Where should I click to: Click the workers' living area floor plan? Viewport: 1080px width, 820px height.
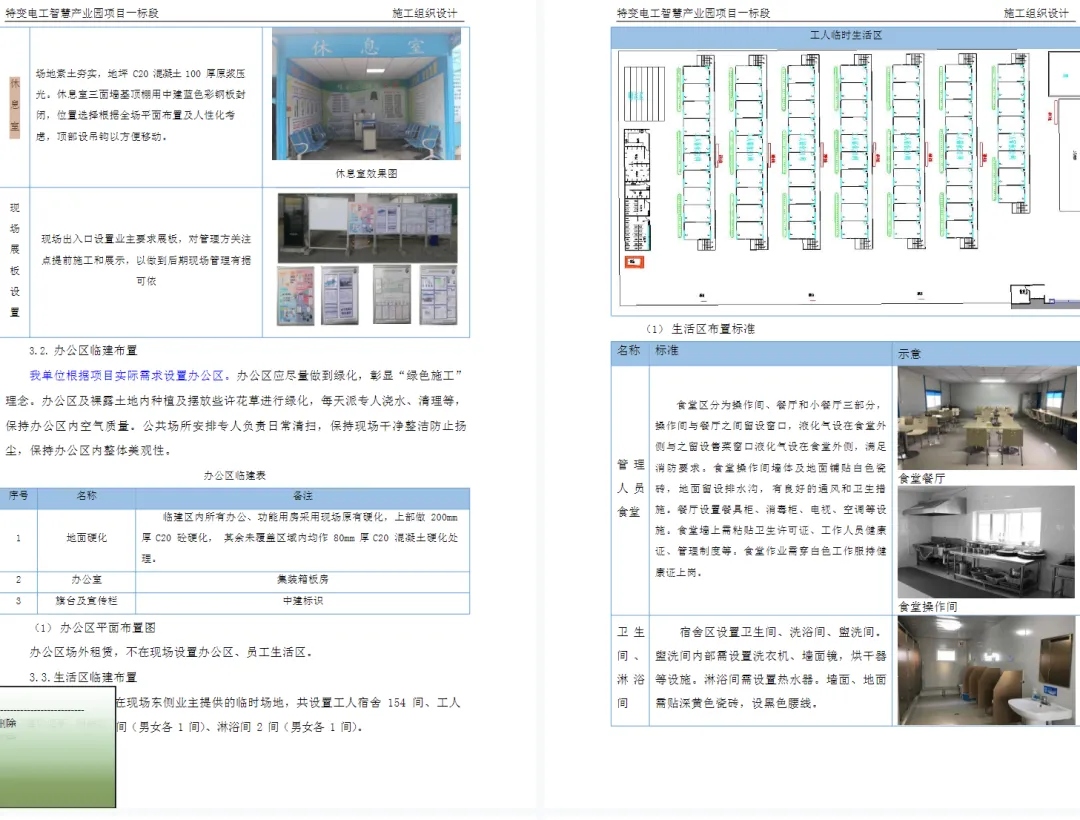pyautogui.click(x=849, y=178)
